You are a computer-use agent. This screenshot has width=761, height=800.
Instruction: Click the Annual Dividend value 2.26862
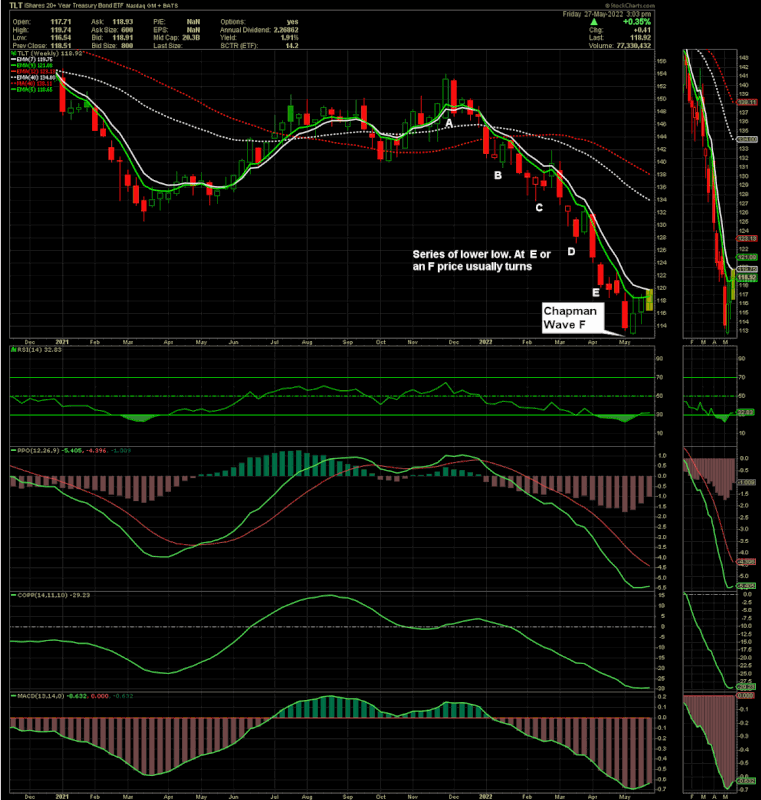(286, 30)
